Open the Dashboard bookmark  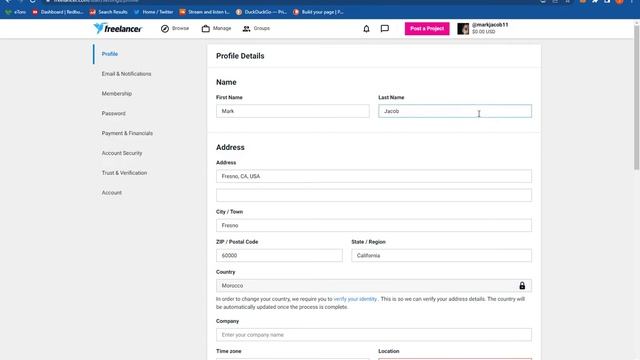click(58, 12)
